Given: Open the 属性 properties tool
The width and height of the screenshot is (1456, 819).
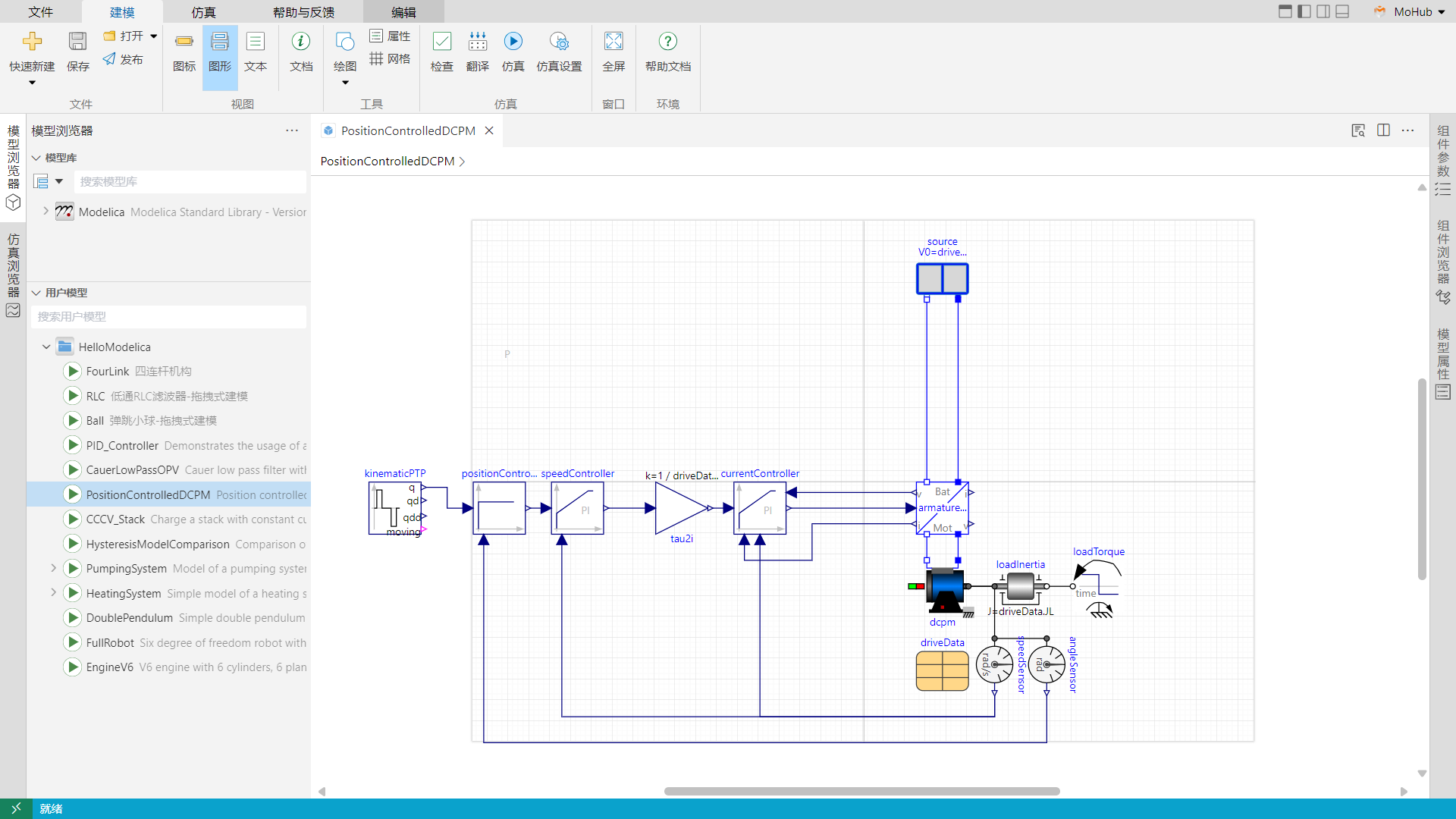Looking at the screenshot, I should point(390,36).
